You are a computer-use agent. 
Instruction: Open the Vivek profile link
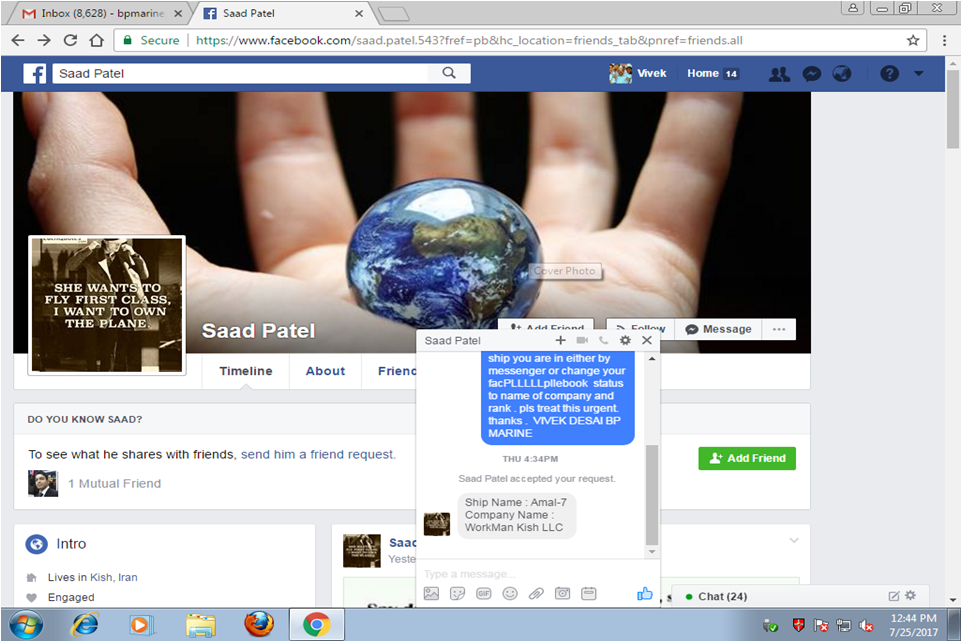(x=637, y=73)
